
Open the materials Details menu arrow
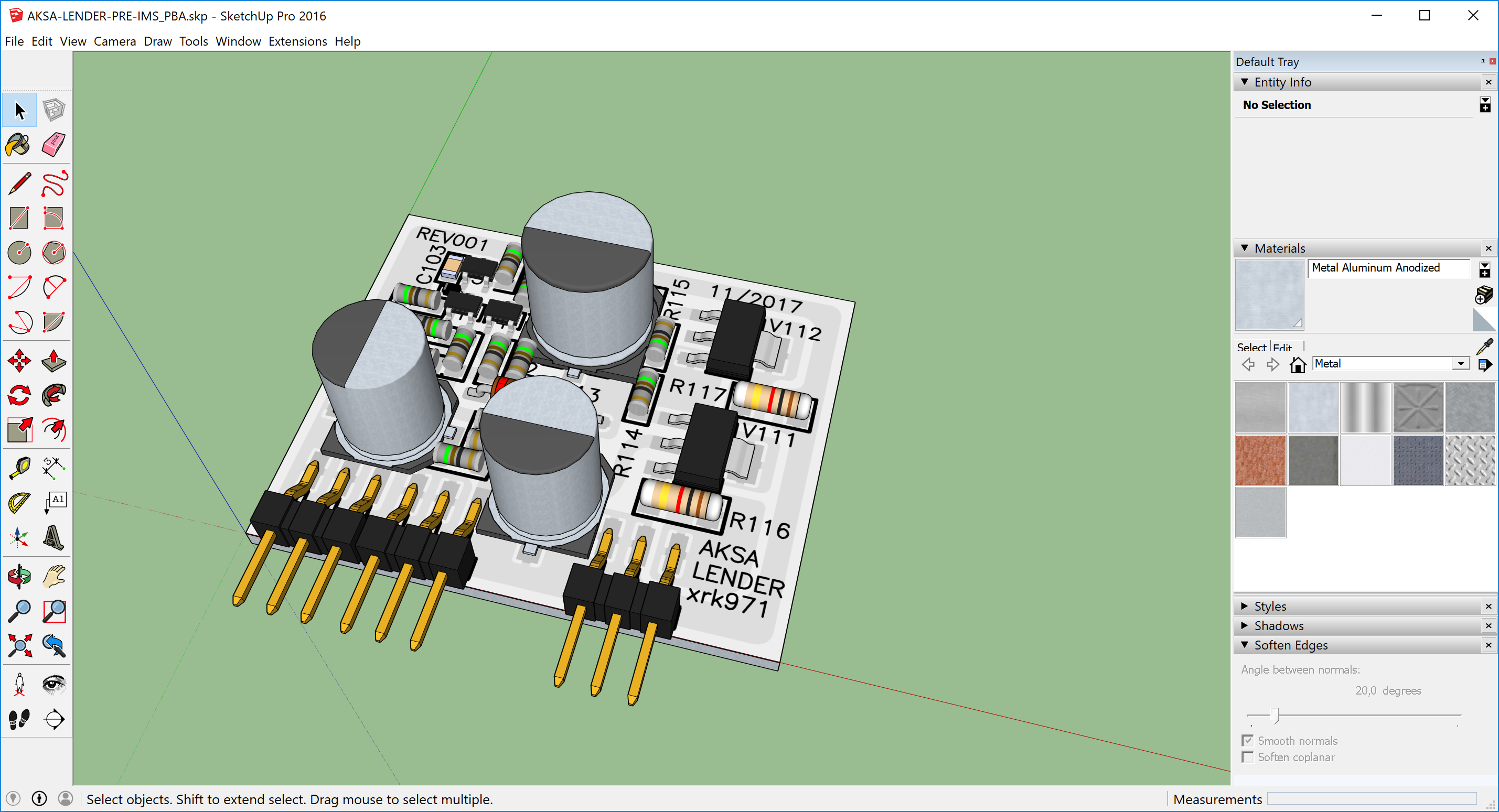(x=1485, y=365)
